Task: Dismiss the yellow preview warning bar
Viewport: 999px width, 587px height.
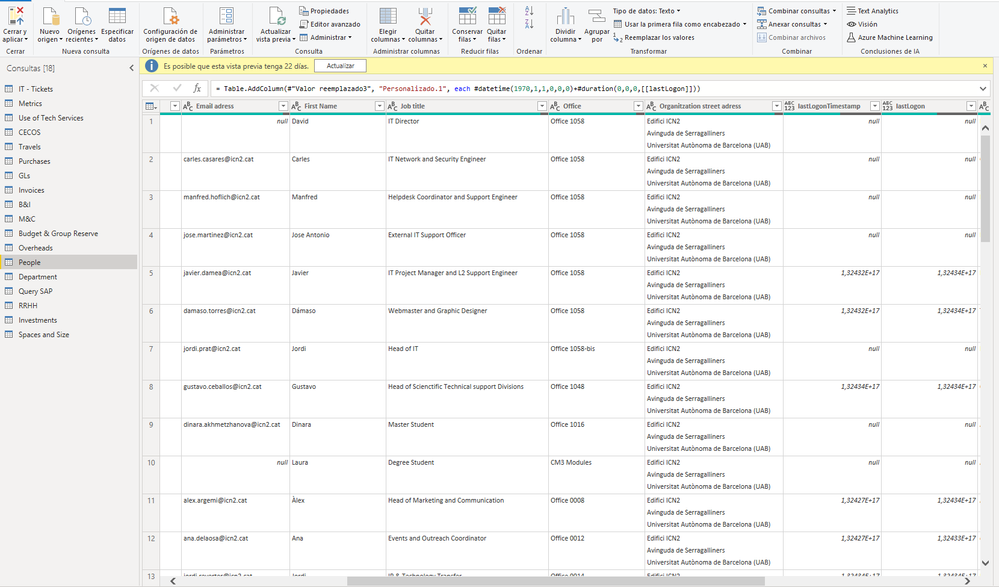Action: coord(985,66)
